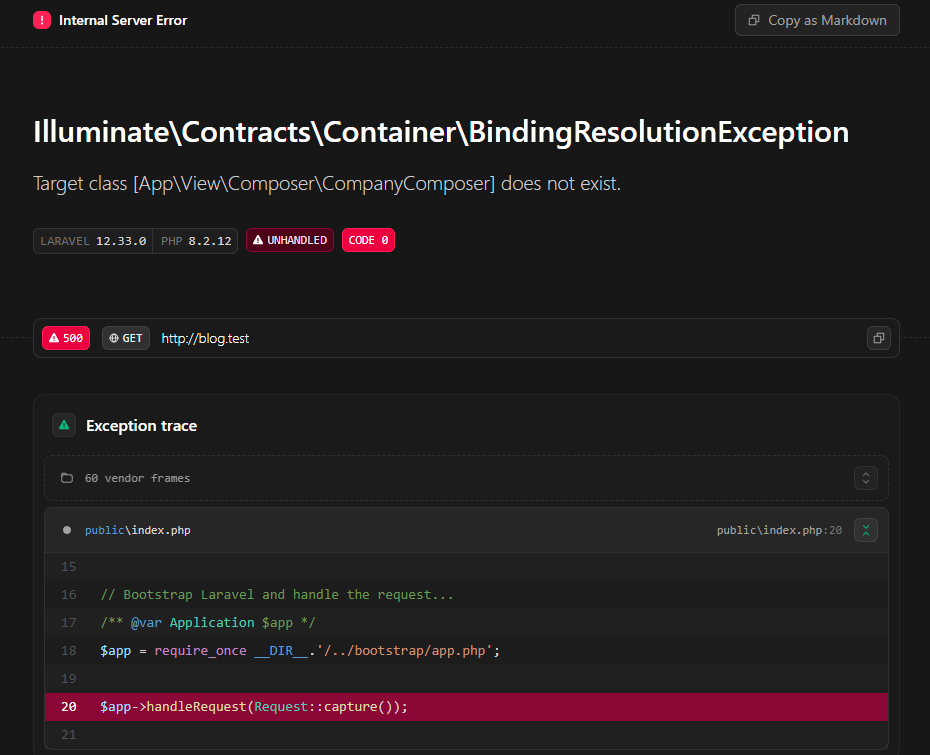The width and height of the screenshot is (930, 755).
Task: Click the UNHANDLED warning badge
Action: pos(290,241)
